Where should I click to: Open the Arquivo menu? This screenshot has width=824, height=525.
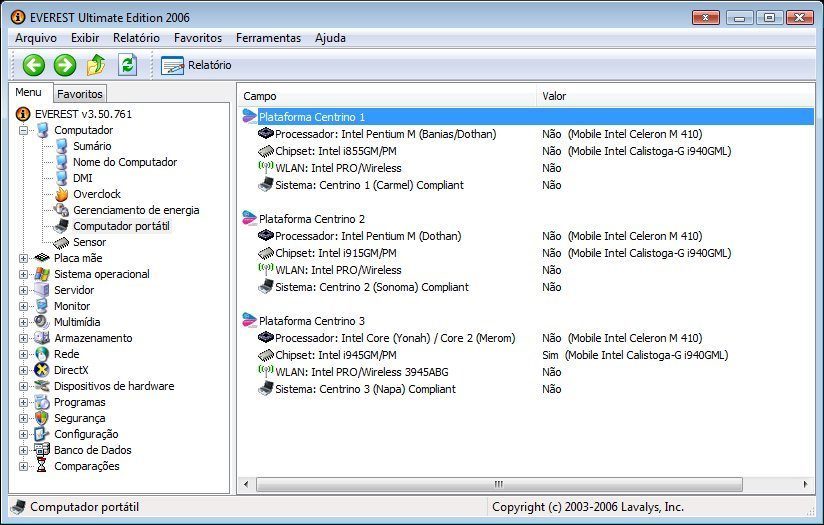[36, 38]
